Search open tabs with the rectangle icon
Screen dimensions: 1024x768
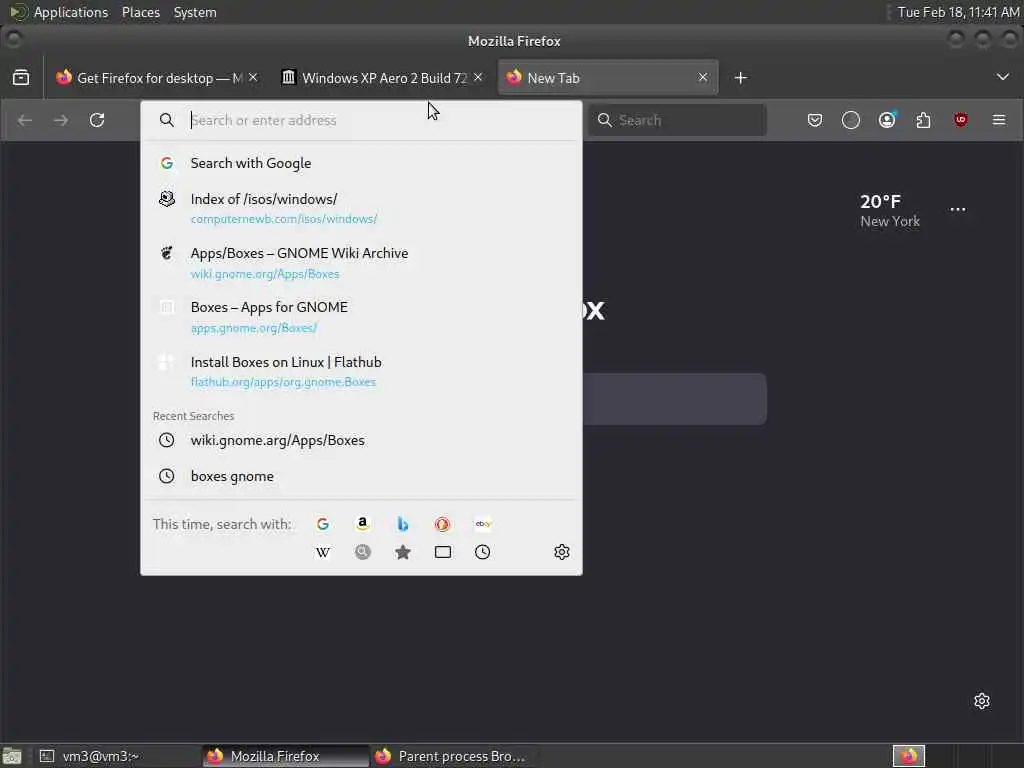443,552
